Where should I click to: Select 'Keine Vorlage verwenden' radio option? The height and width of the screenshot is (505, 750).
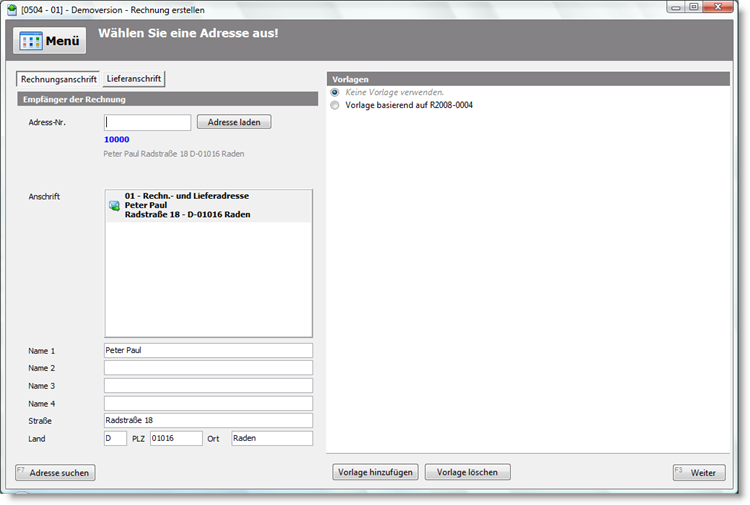tap(335, 92)
